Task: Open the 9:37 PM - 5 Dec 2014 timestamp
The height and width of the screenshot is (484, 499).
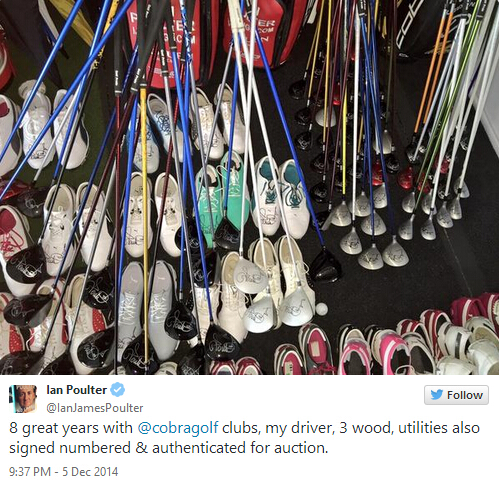Action: [x=63, y=472]
